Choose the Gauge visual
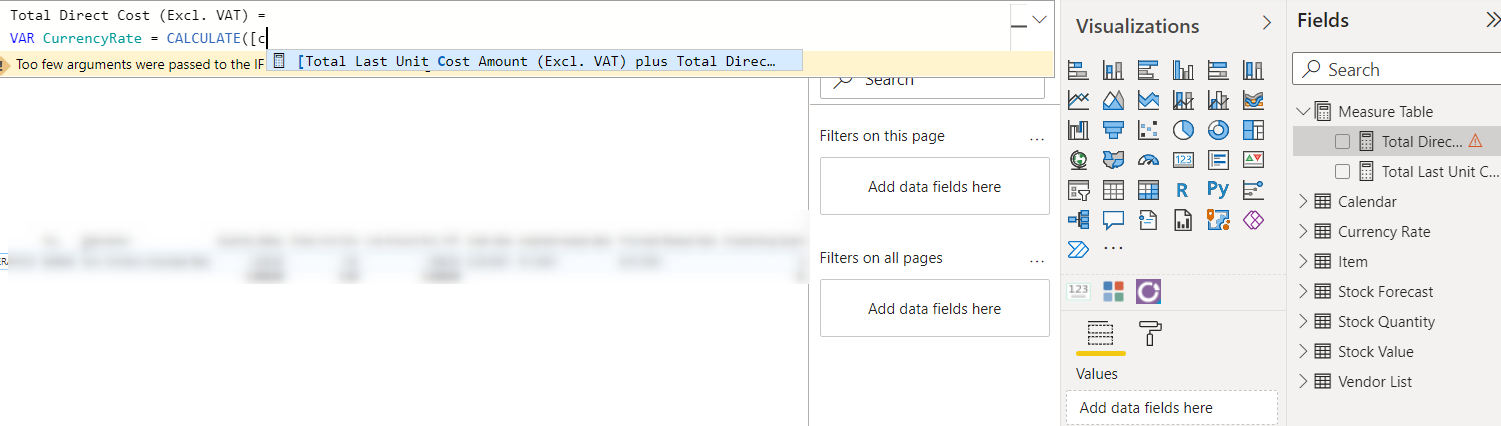The image size is (1501, 426). 1148,160
